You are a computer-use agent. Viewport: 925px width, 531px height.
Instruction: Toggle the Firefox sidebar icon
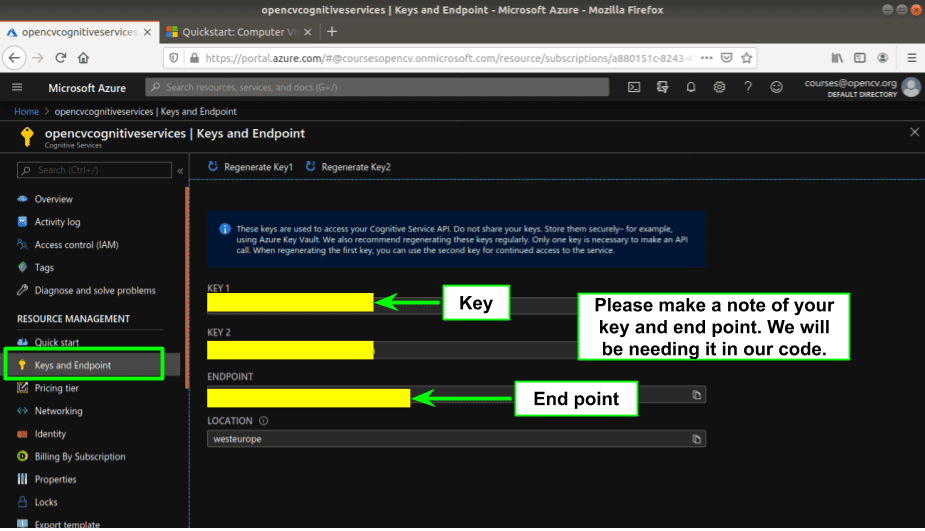[860, 58]
